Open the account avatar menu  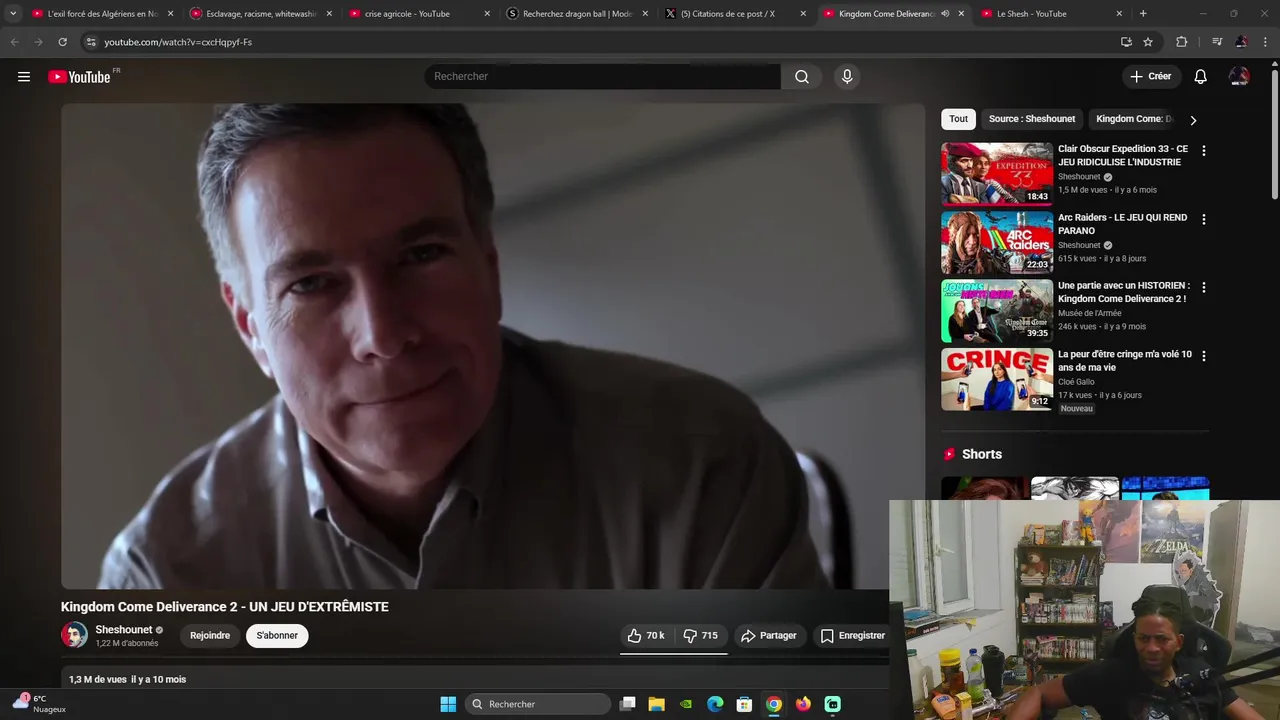1239,77
